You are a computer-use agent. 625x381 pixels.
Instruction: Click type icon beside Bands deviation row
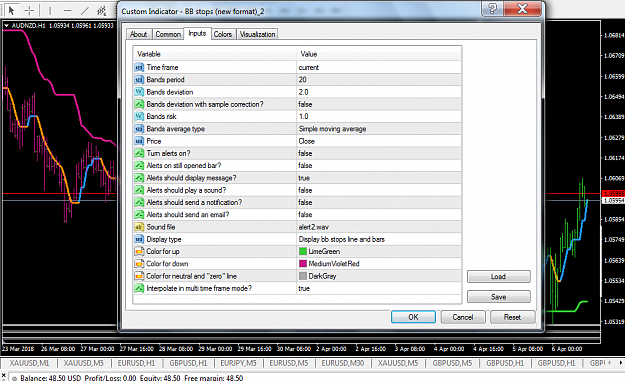click(139, 92)
